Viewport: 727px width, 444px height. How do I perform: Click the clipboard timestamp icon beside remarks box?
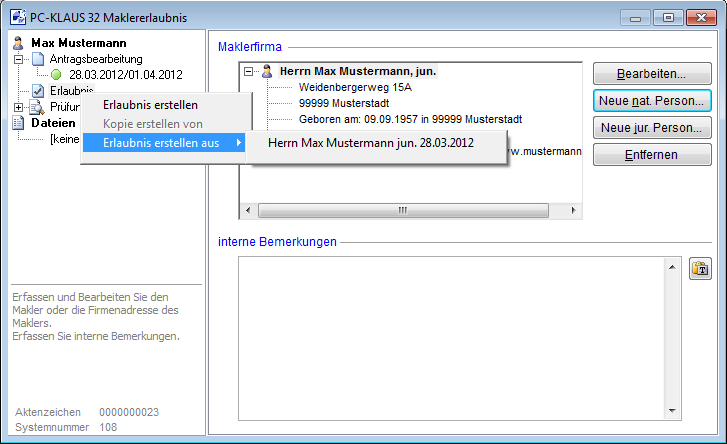[x=700, y=269]
